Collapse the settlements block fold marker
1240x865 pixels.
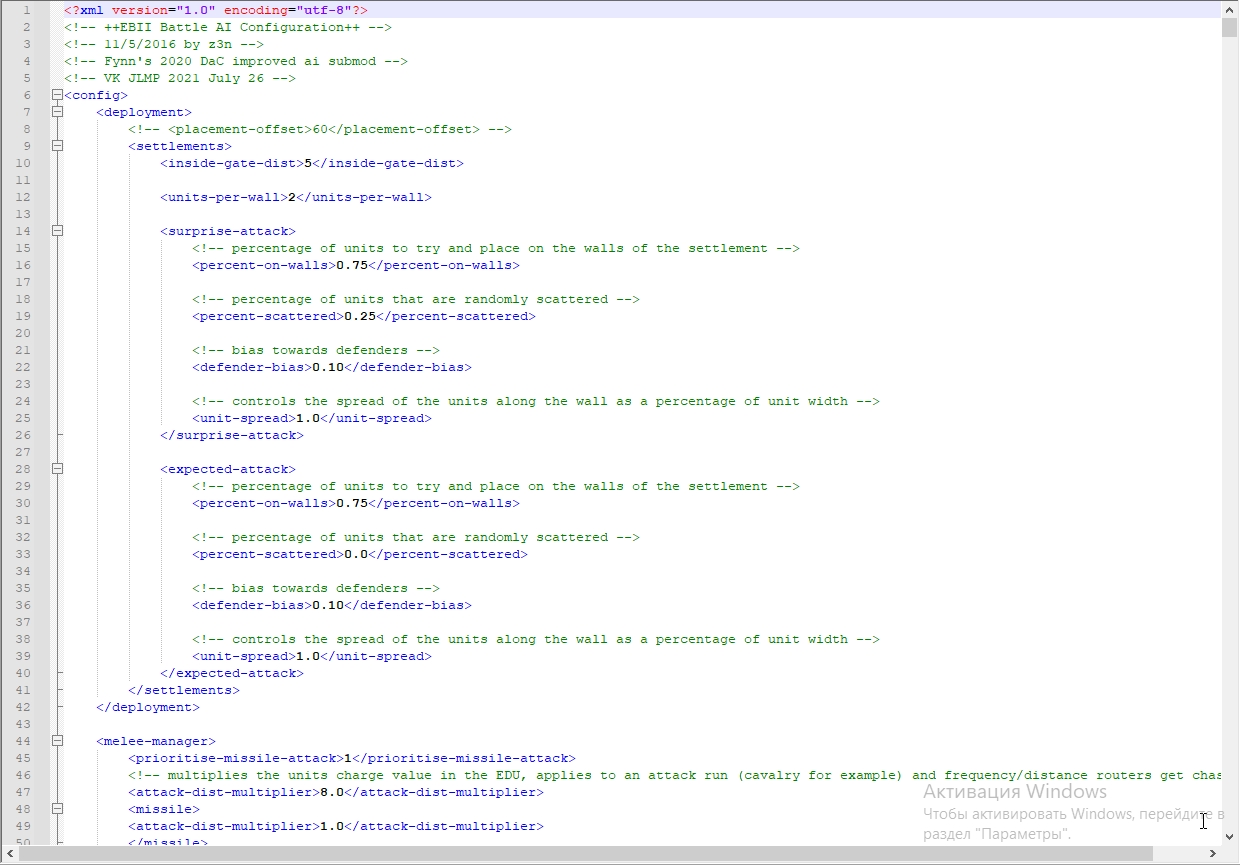57,146
